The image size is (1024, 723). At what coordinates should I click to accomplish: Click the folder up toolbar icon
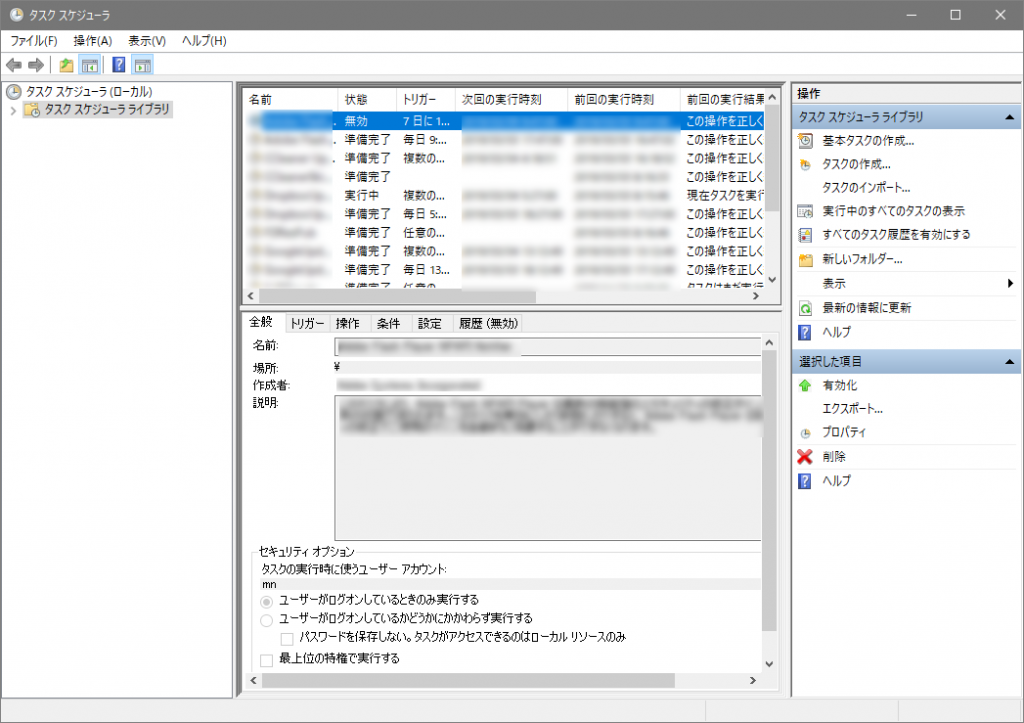(66, 65)
